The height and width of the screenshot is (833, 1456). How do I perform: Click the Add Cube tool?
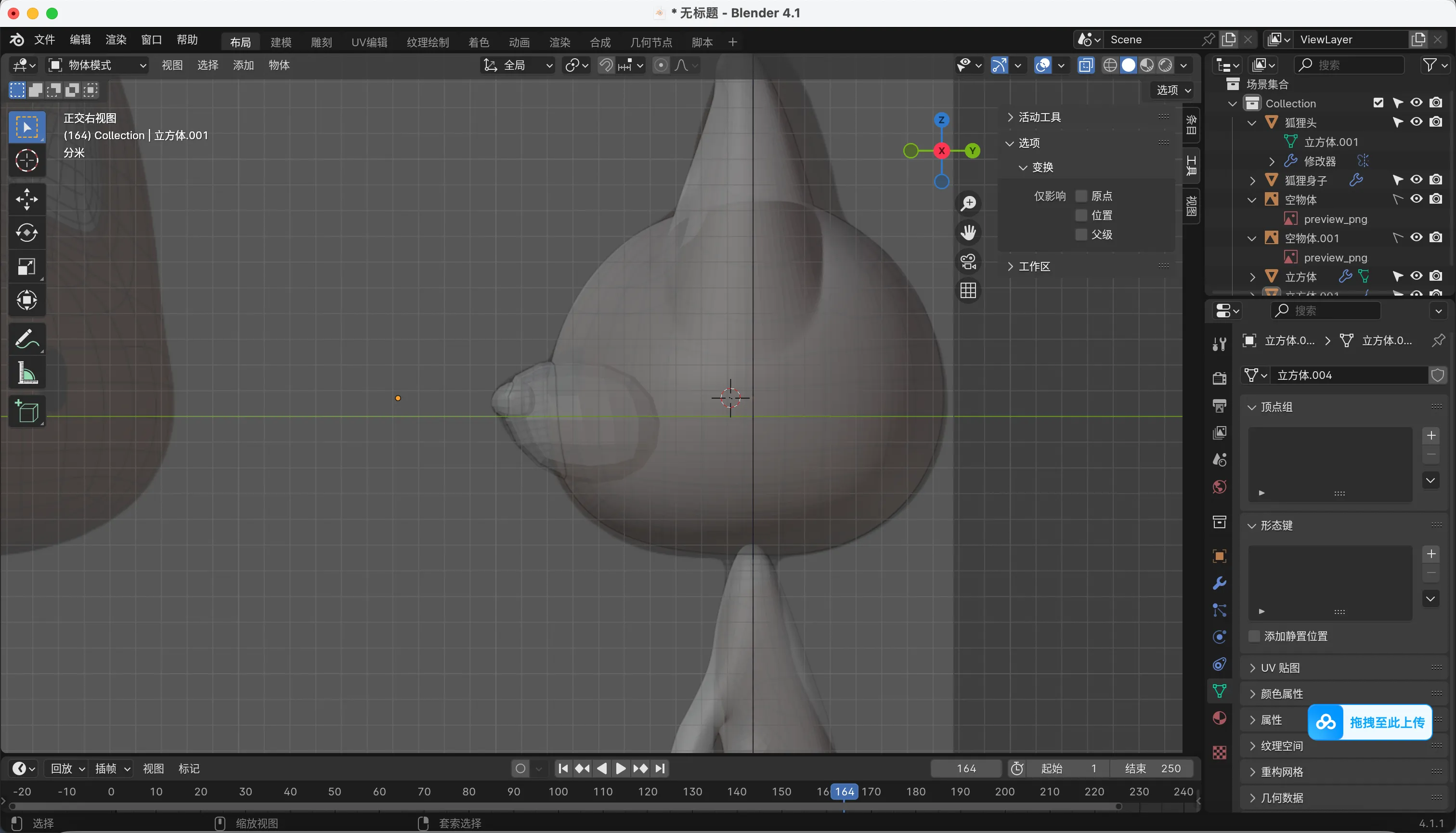click(27, 411)
